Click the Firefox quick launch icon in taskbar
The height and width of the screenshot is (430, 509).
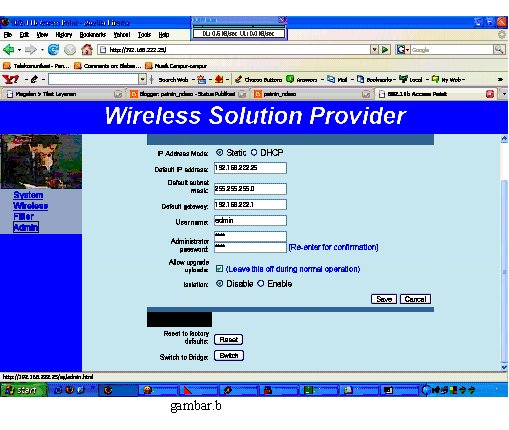point(69,390)
